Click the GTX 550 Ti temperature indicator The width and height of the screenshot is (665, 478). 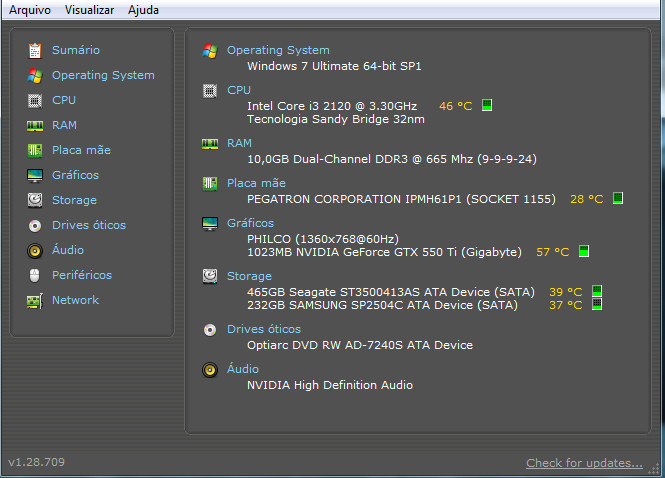coord(584,251)
